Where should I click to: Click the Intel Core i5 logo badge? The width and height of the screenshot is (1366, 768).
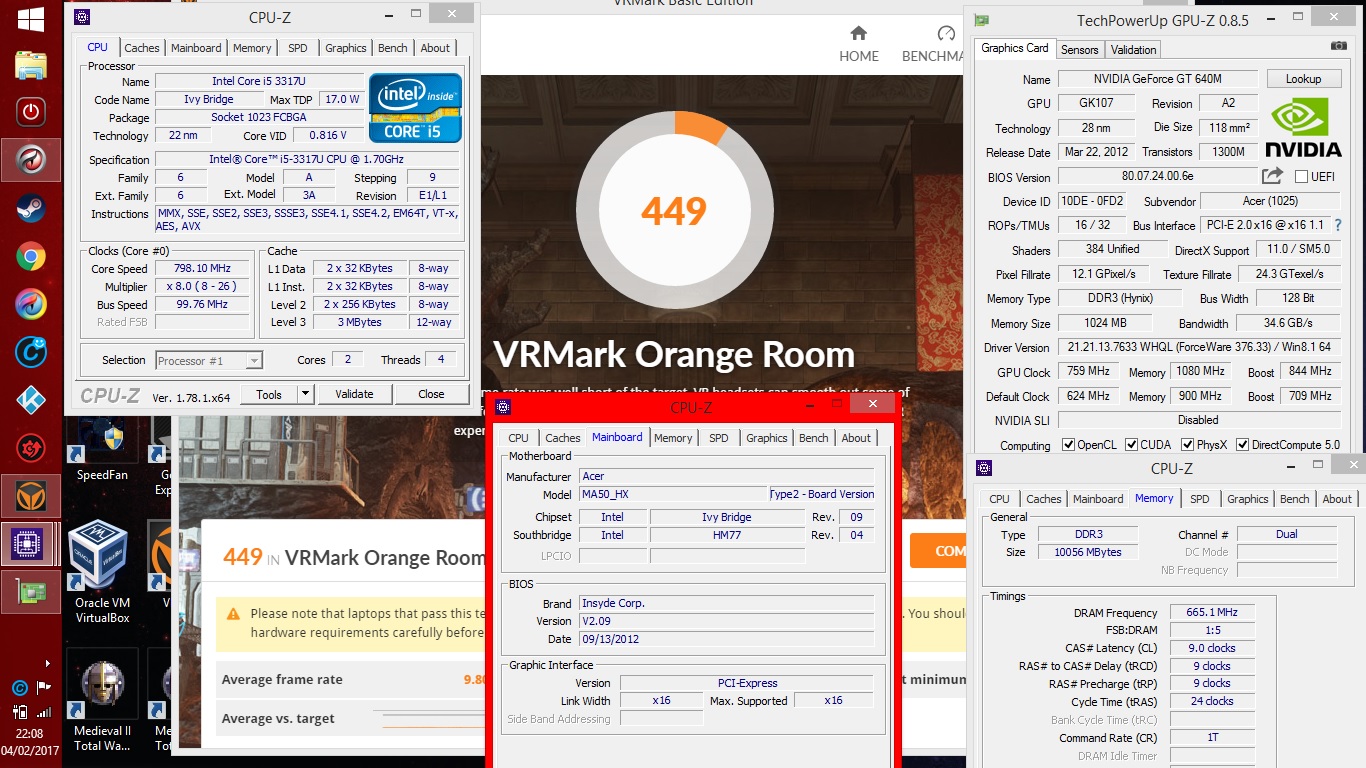(415, 107)
